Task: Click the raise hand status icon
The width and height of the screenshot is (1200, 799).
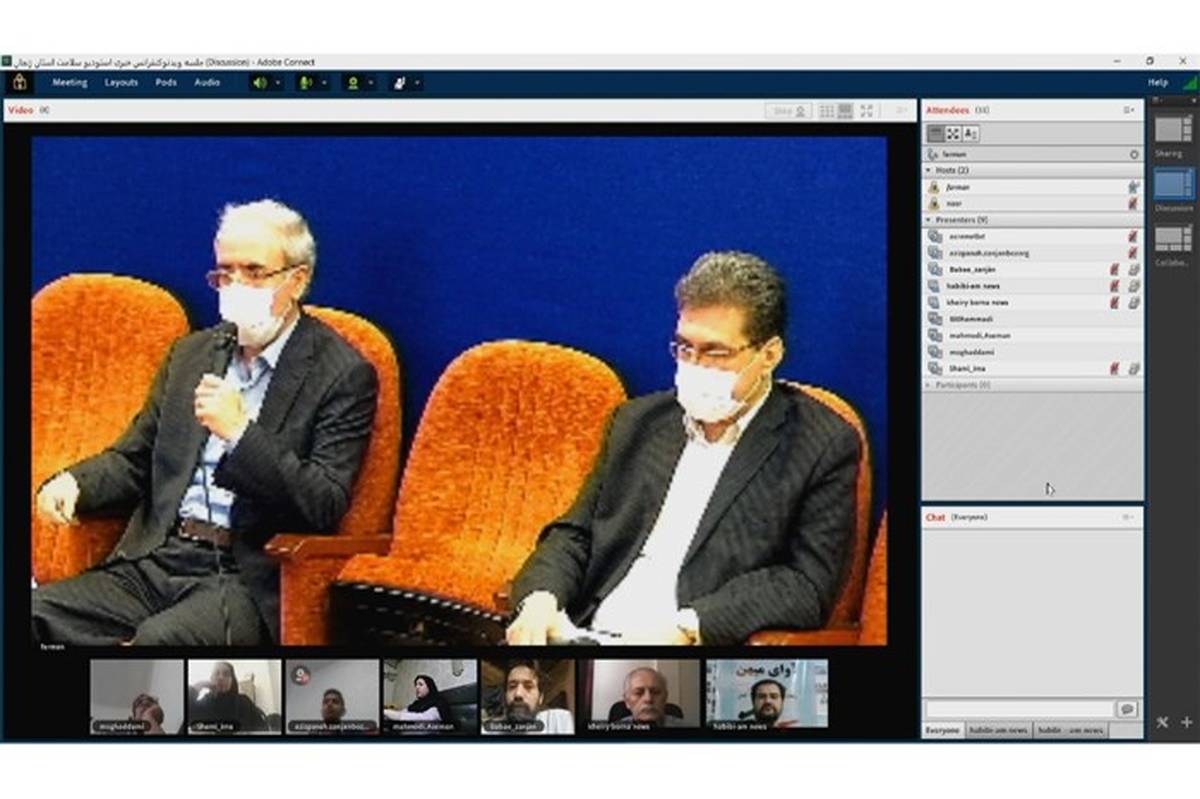Action: point(399,83)
